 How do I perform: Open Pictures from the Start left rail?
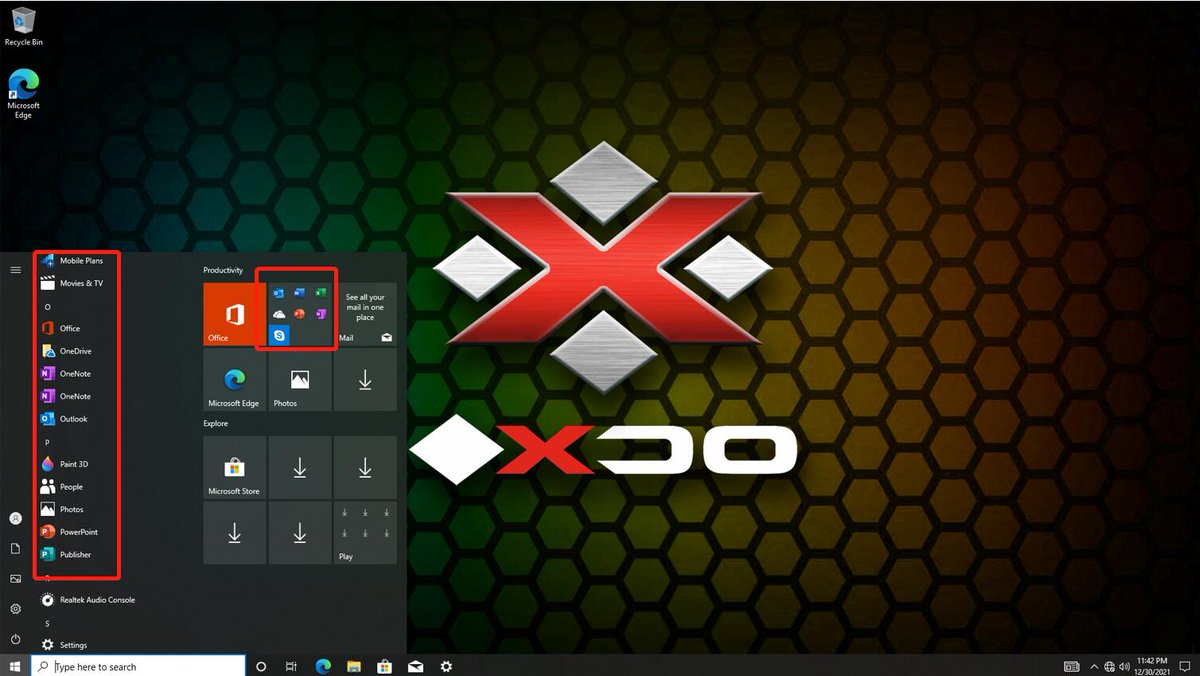coord(15,579)
